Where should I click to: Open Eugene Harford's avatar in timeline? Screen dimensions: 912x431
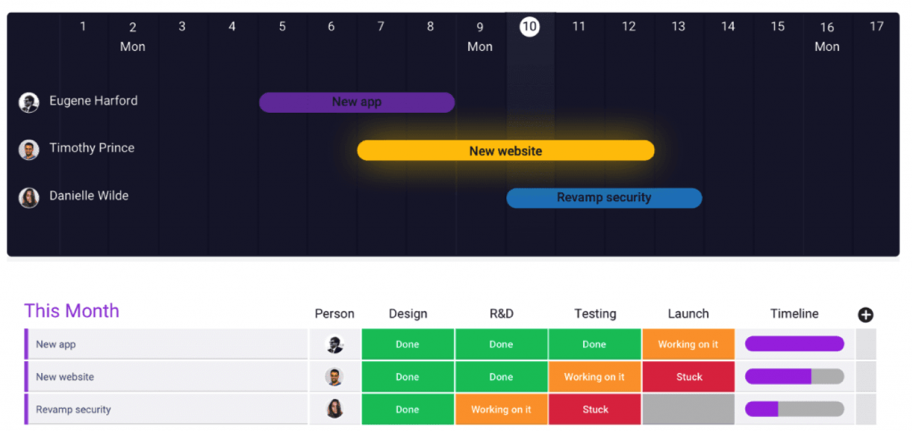pos(28,102)
